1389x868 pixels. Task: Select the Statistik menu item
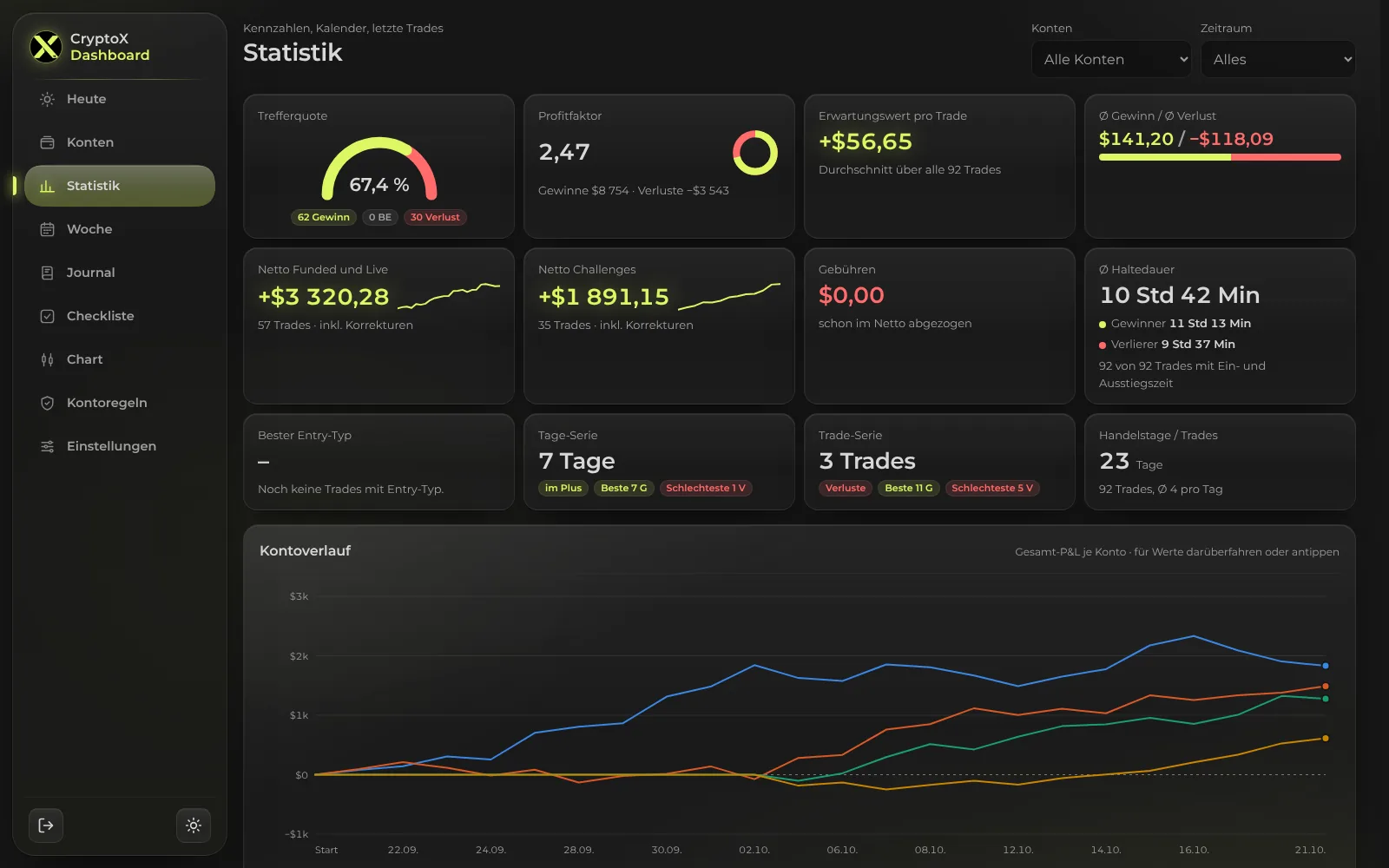pyautogui.click(x=120, y=186)
